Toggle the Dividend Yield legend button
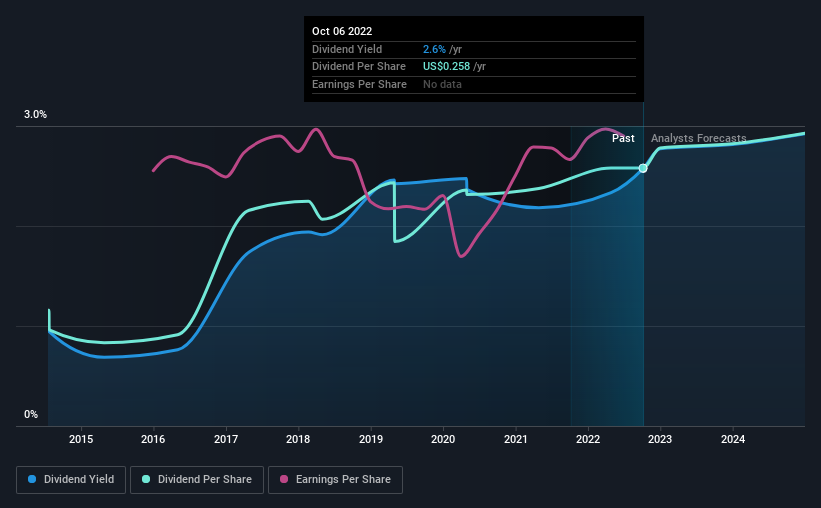 pyautogui.click(x=71, y=480)
